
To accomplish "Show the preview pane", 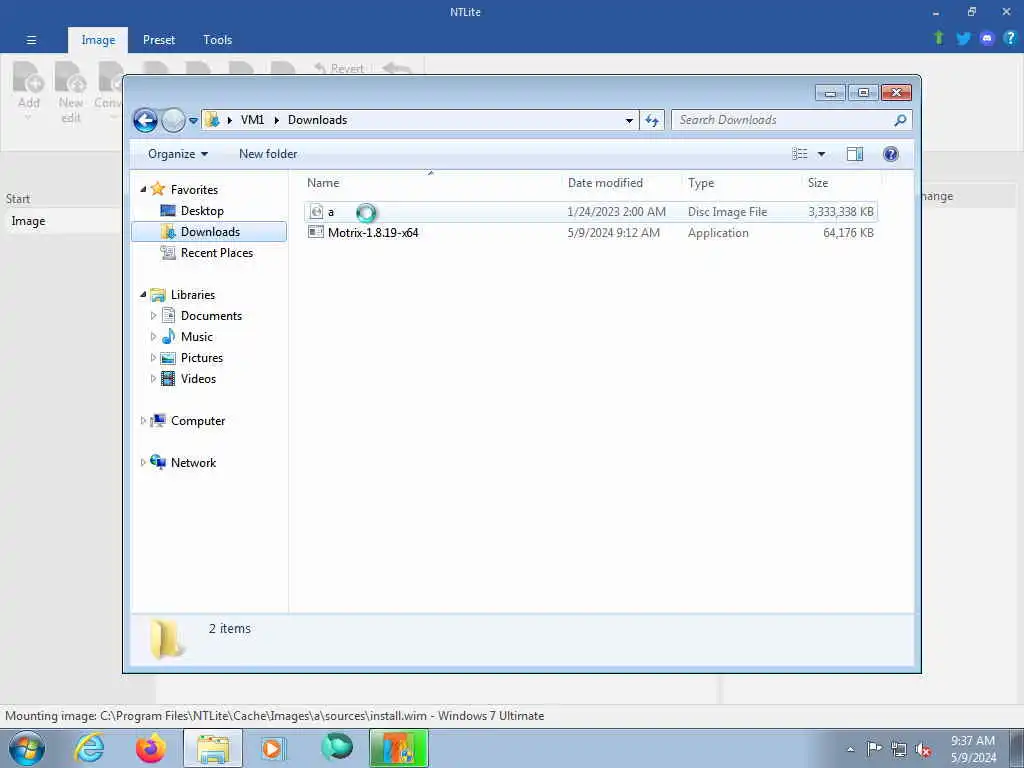I will tap(855, 154).
